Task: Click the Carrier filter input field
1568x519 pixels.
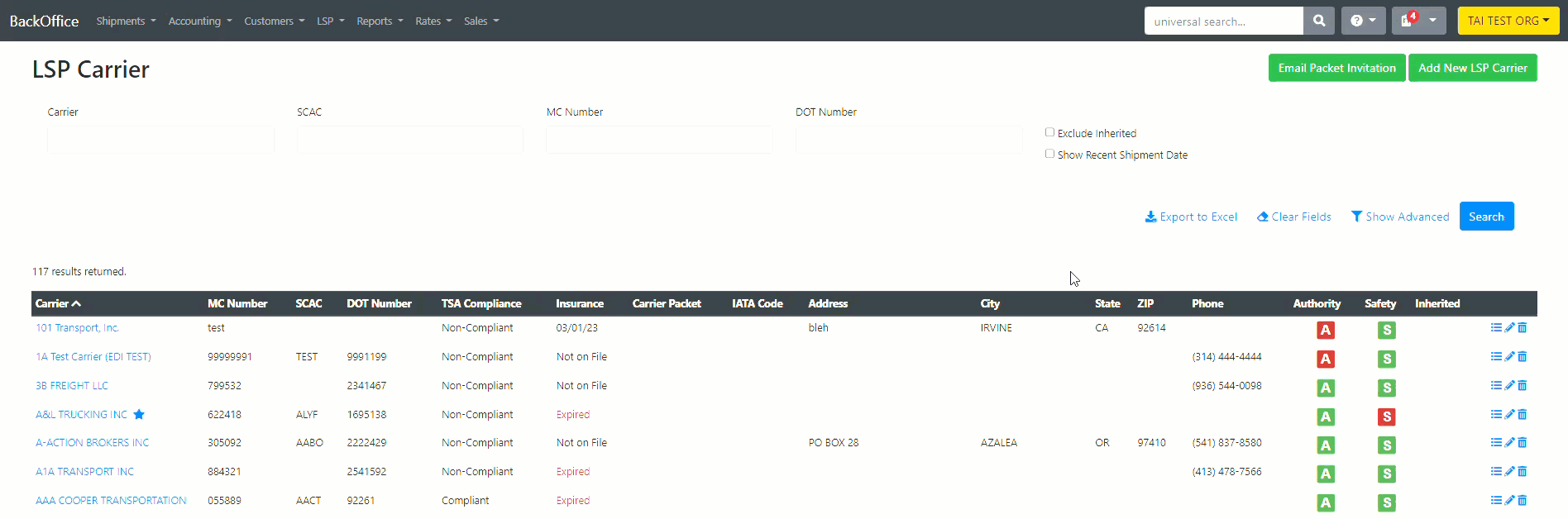Action: (160, 140)
